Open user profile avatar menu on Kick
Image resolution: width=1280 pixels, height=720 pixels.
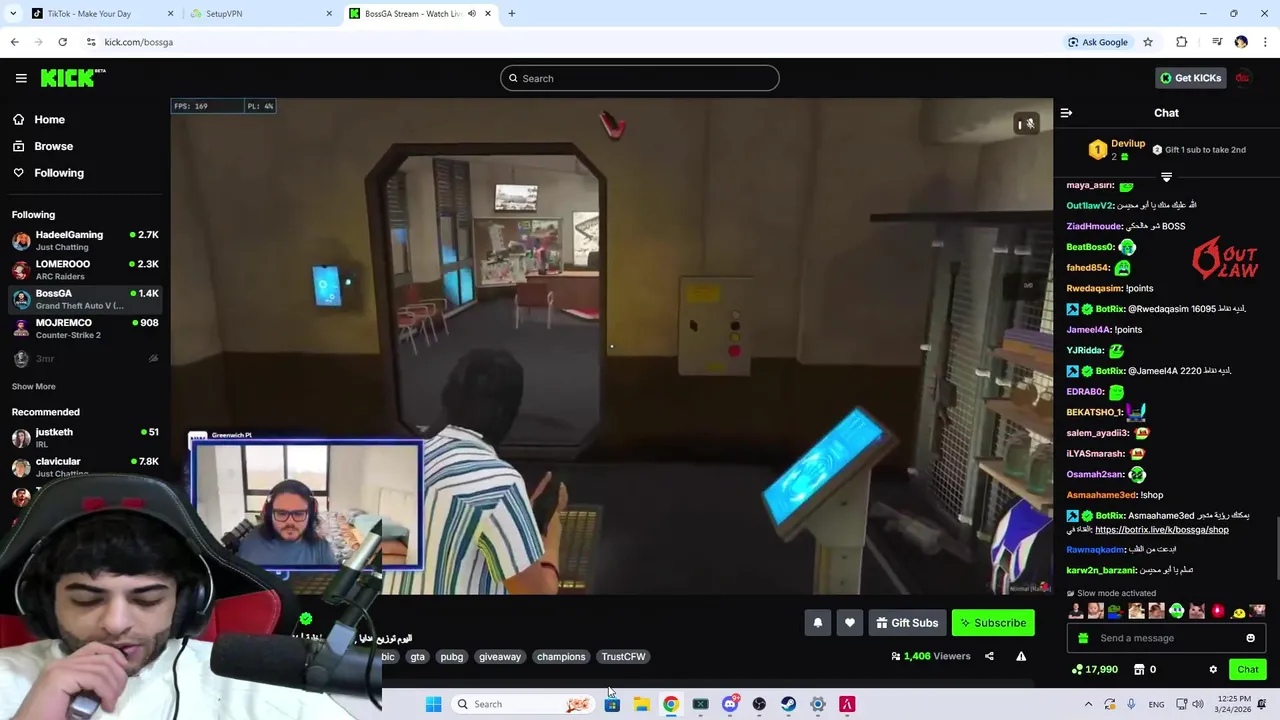[x=1243, y=78]
